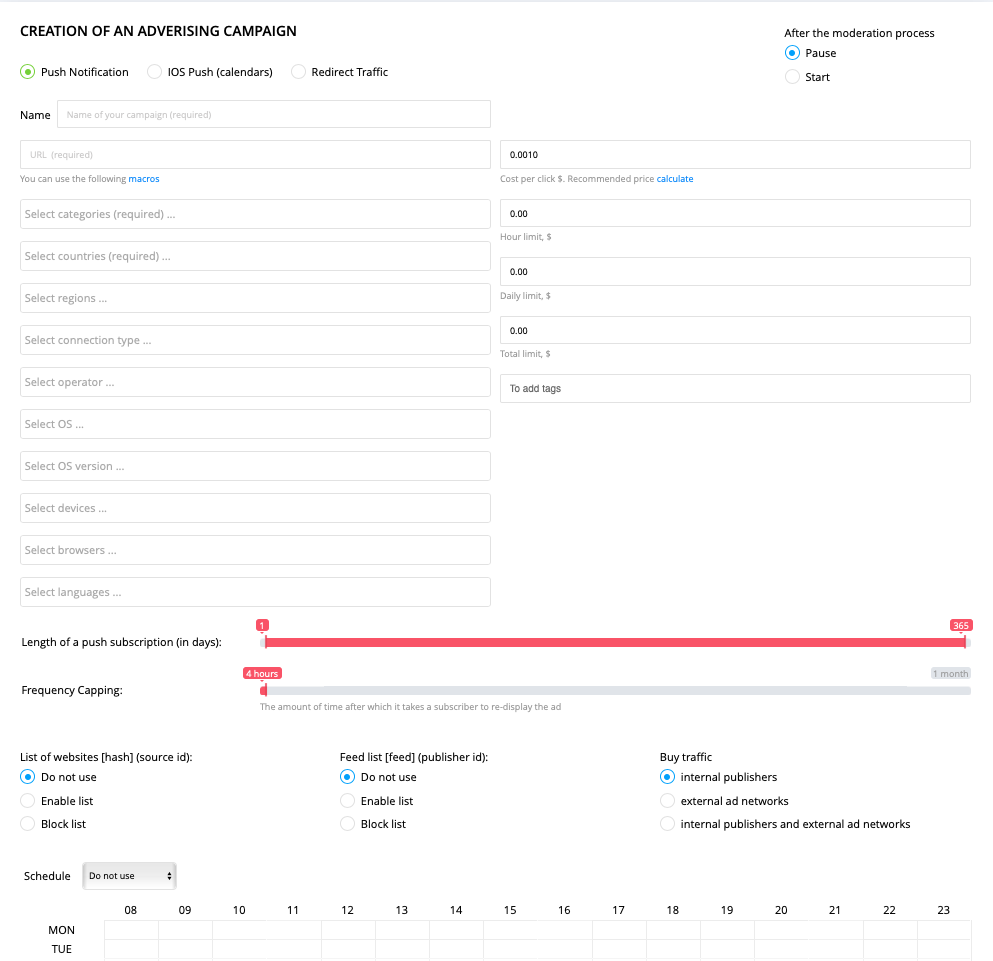
Task: Open the Select categories dropdown
Action: click(x=255, y=214)
